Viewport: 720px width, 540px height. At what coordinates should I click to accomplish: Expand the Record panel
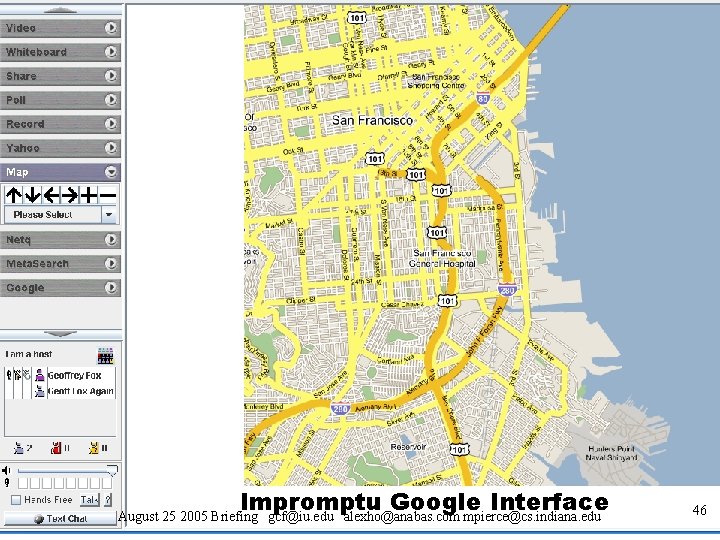[x=60, y=124]
